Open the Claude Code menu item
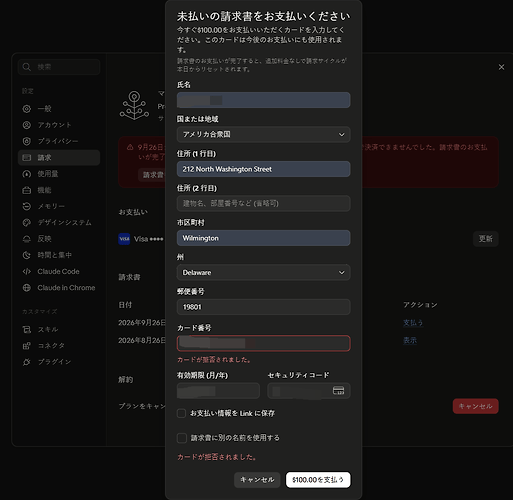This screenshot has height=500, width=513. coord(59,271)
